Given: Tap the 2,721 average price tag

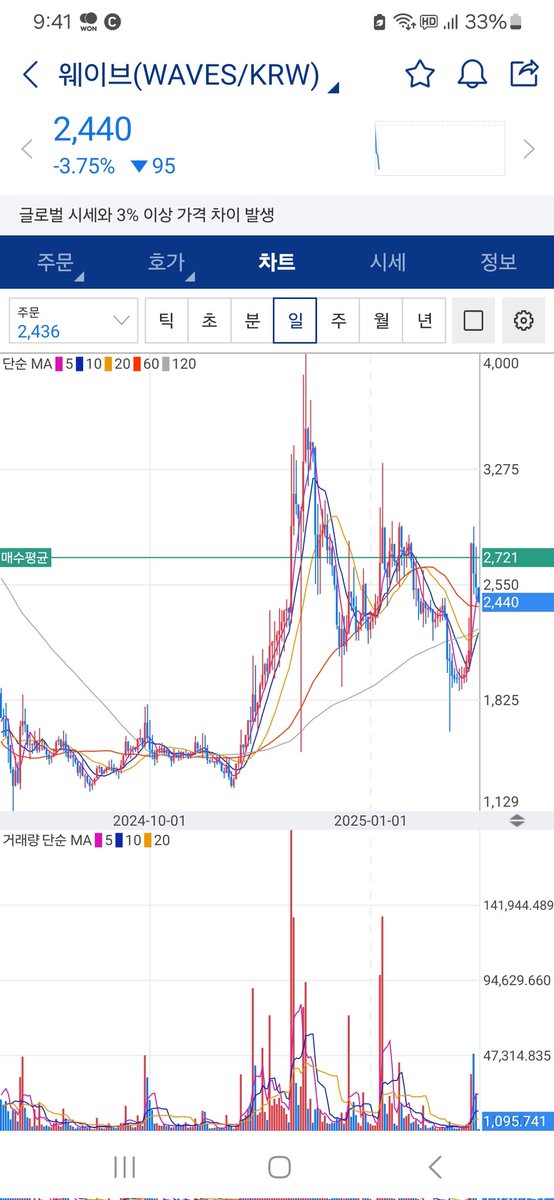Looking at the screenshot, I should click(x=515, y=558).
